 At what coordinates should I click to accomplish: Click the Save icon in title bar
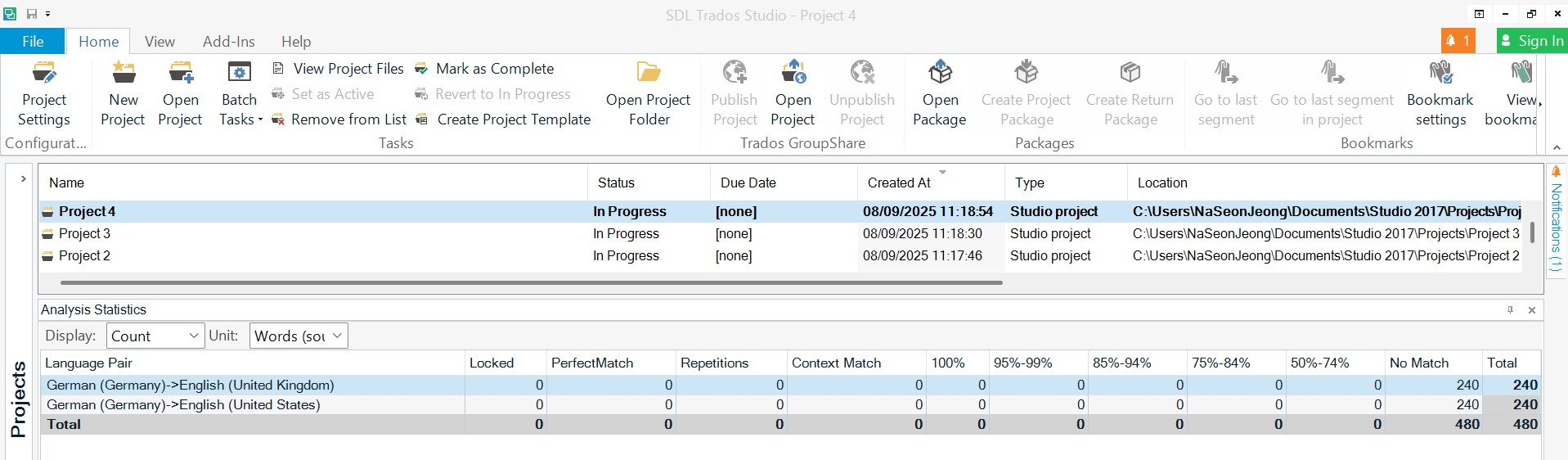pyautogui.click(x=32, y=14)
